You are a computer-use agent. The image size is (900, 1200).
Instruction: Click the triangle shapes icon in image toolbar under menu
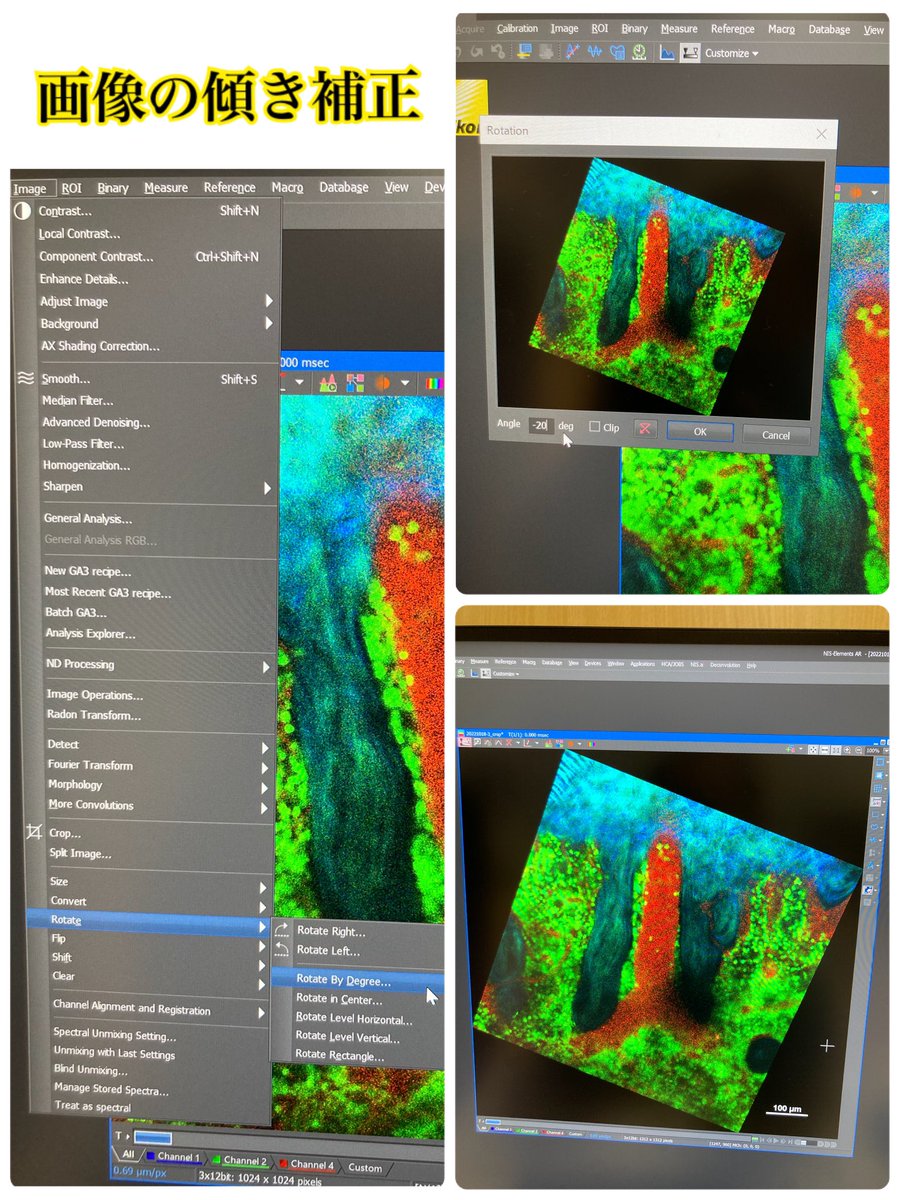[x=328, y=382]
